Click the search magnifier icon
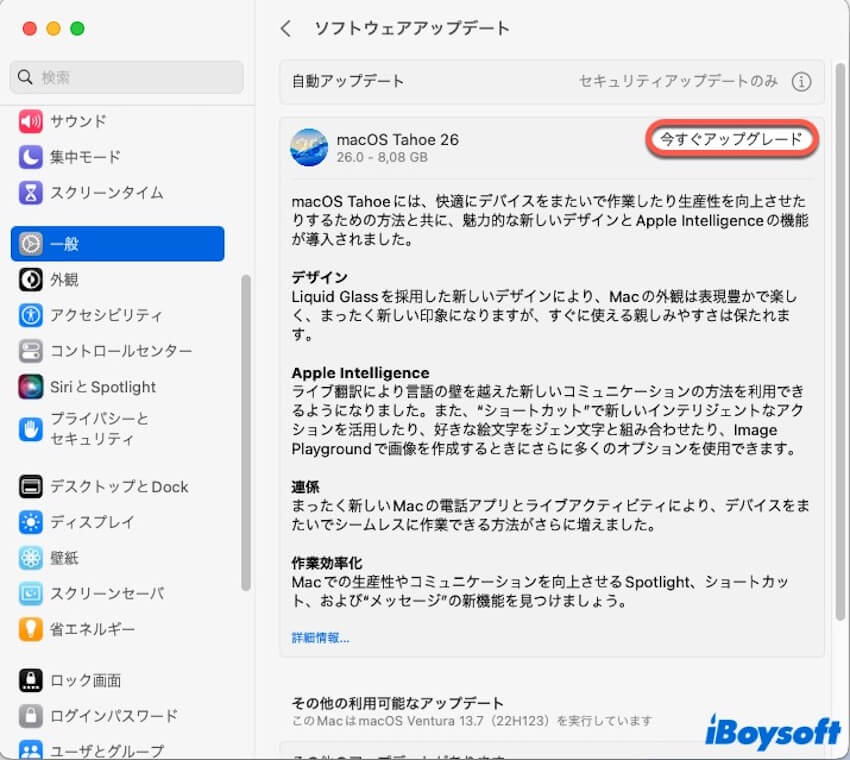 pos(25,77)
